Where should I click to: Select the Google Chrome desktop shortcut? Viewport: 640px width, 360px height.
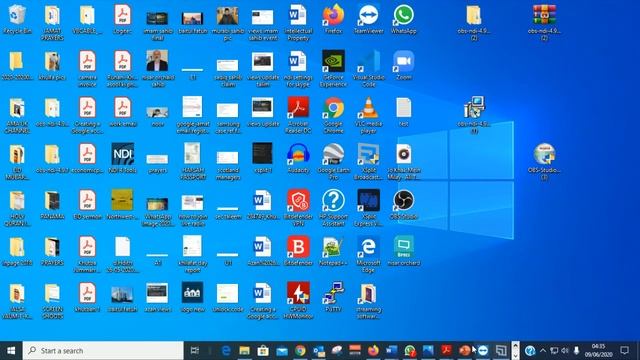pyautogui.click(x=333, y=115)
